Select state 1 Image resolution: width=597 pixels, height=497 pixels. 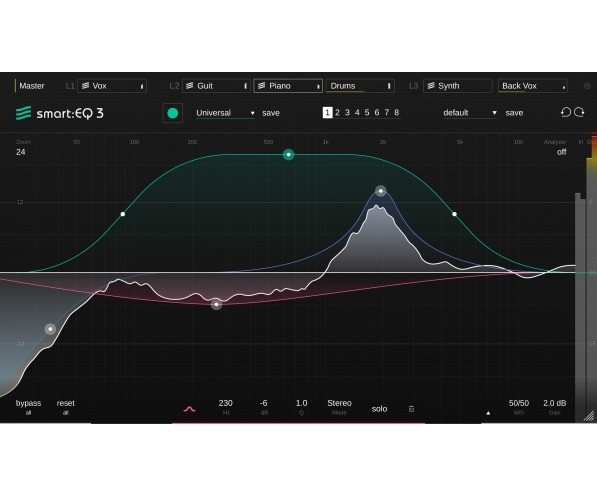click(327, 112)
